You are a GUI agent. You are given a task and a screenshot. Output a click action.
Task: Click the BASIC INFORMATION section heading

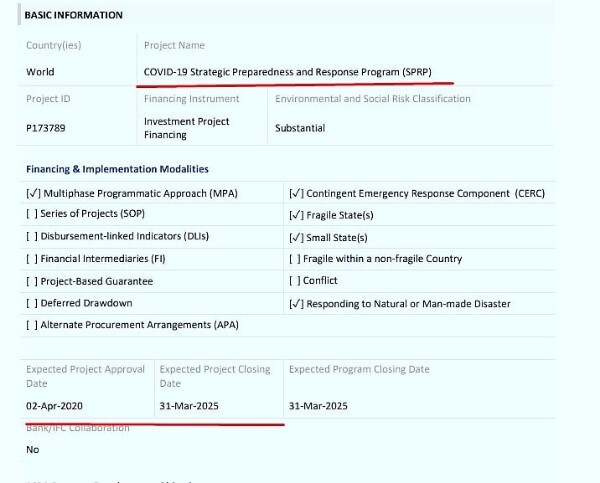point(73,15)
